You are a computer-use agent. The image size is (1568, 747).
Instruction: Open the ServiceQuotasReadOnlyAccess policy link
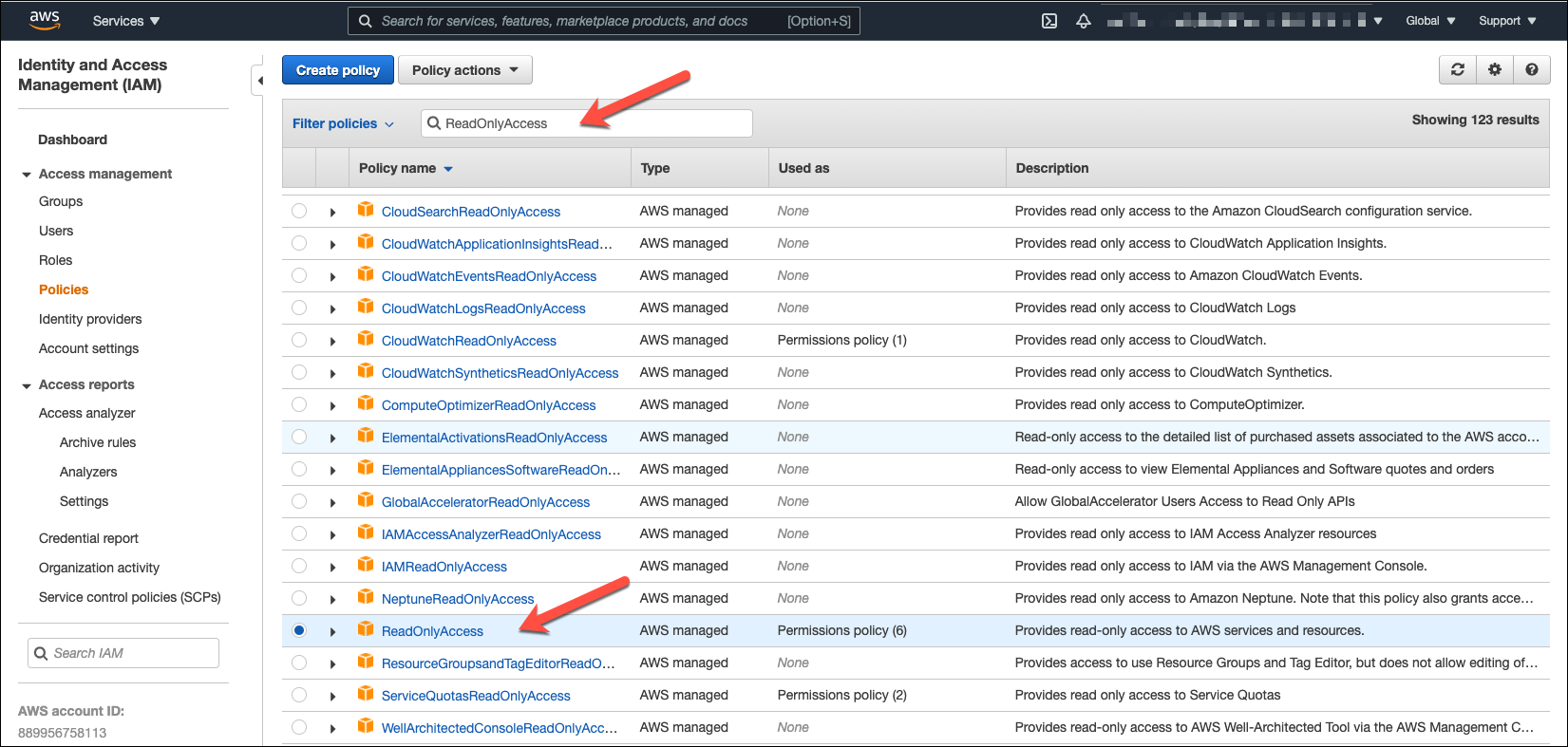(476, 696)
